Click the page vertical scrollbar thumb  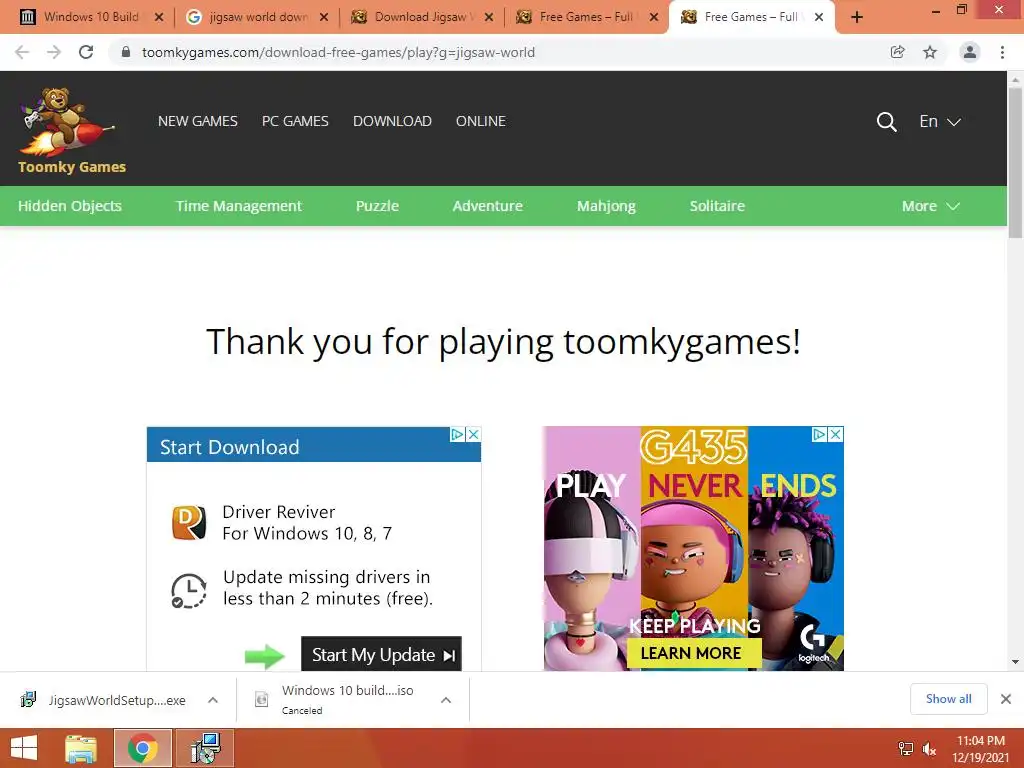[1015, 162]
